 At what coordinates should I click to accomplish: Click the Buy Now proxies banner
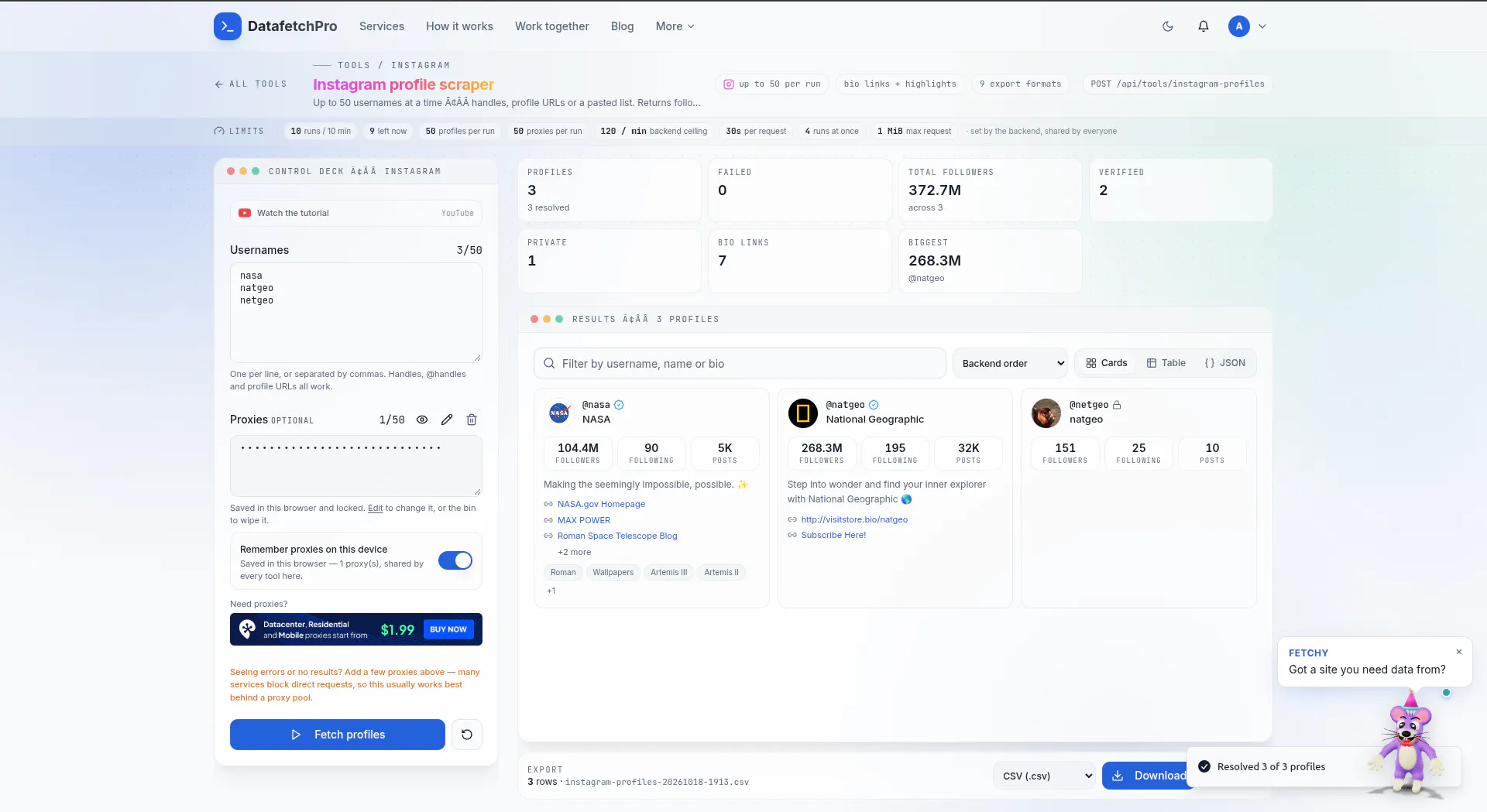click(356, 629)
